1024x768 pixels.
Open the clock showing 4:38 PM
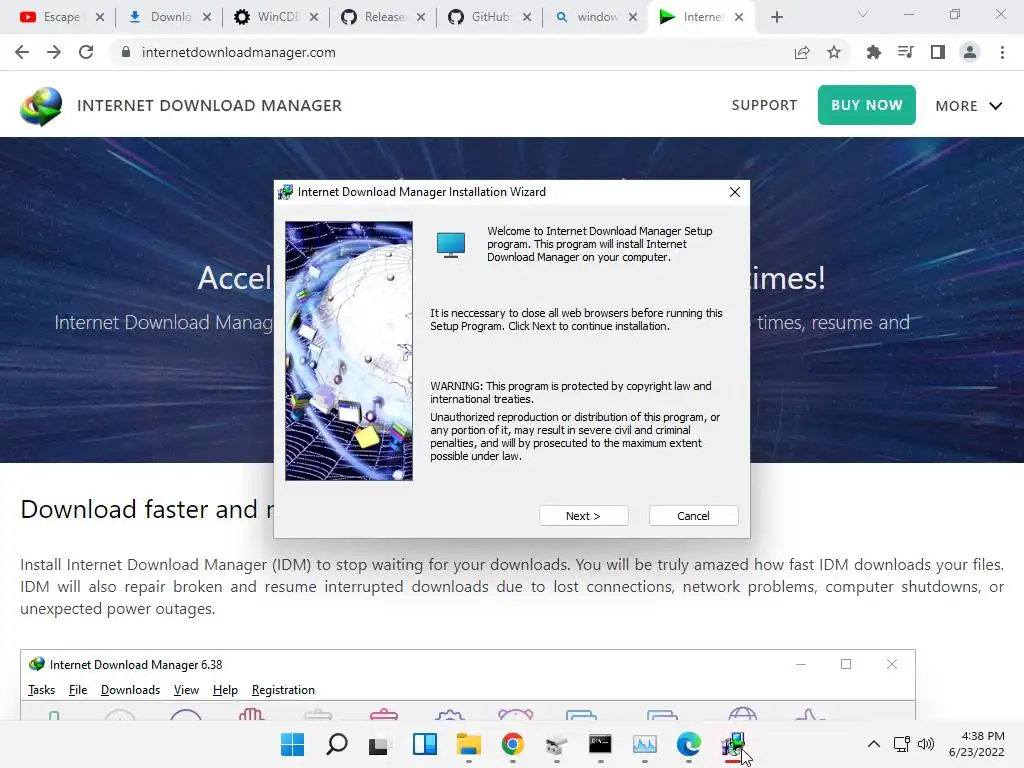pos(976,744)
